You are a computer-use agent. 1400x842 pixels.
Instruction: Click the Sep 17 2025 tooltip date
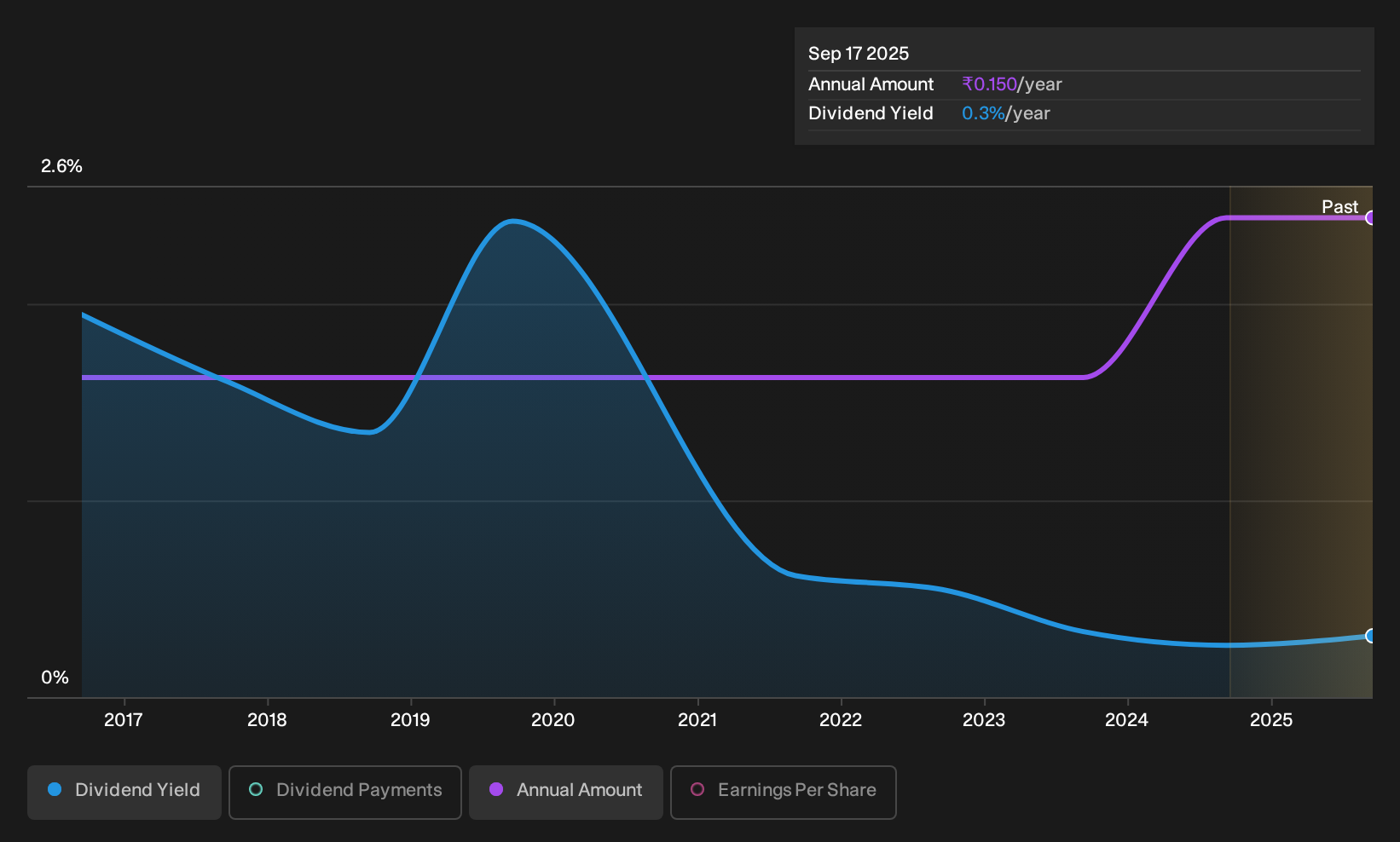click(x=859, y=54)
